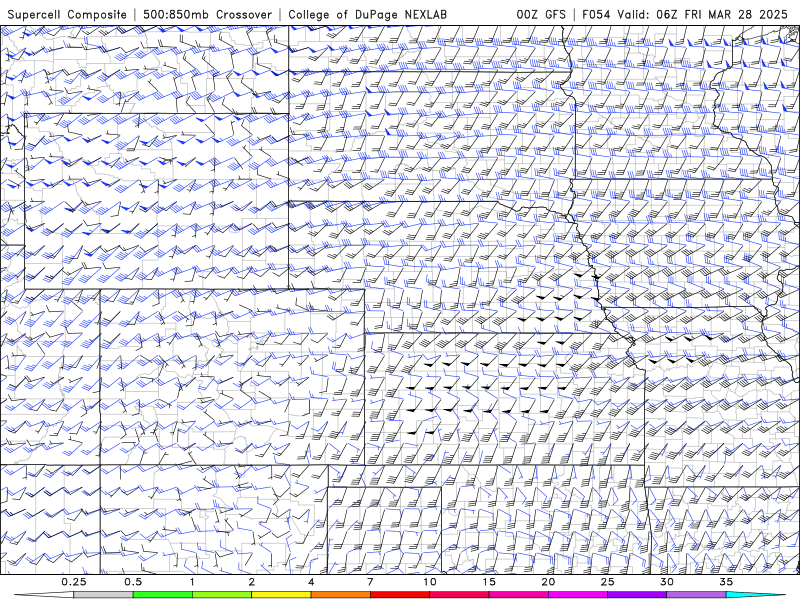Click the 0.25 legend value
This screenshot has width=800, height=600.
(74, 582)
